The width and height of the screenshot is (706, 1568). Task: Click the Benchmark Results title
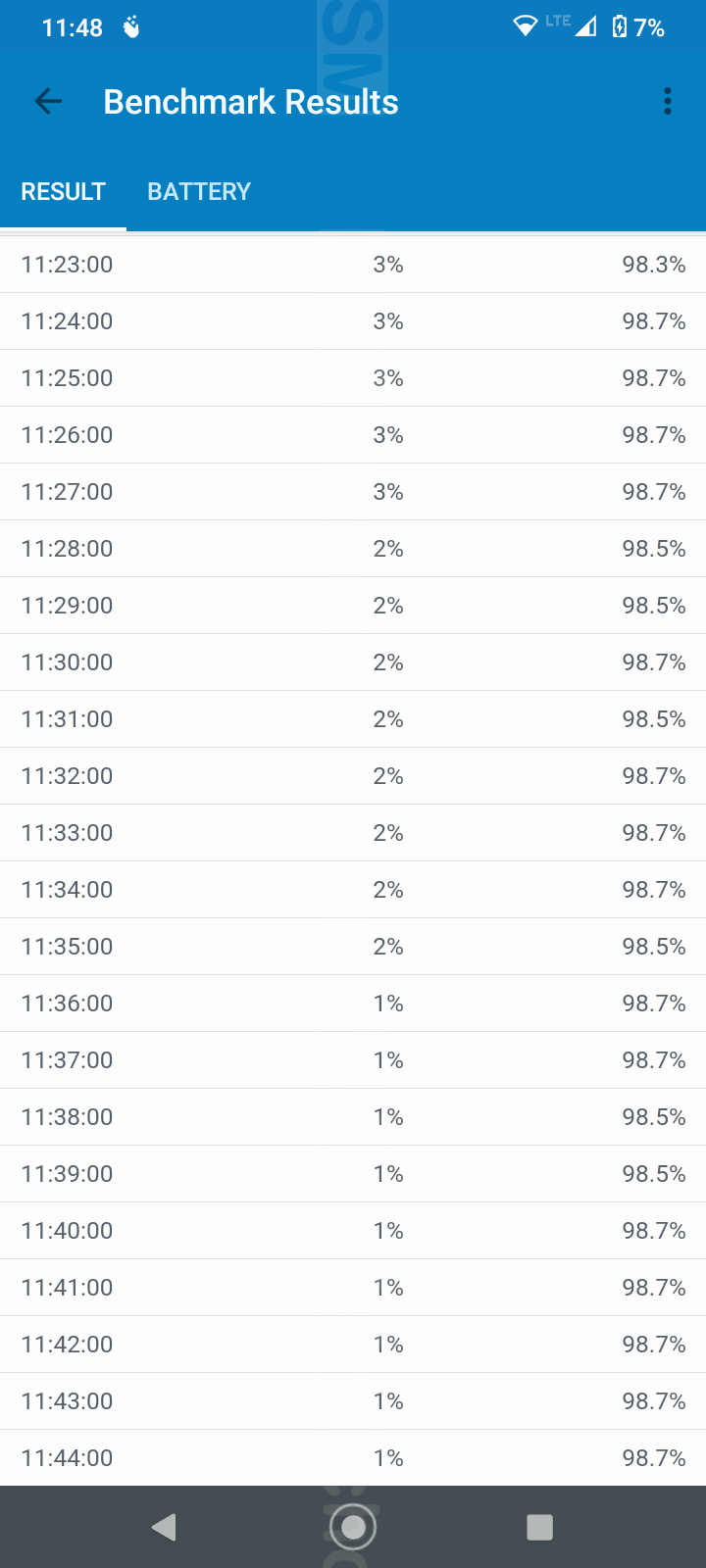tap(251, 102)
